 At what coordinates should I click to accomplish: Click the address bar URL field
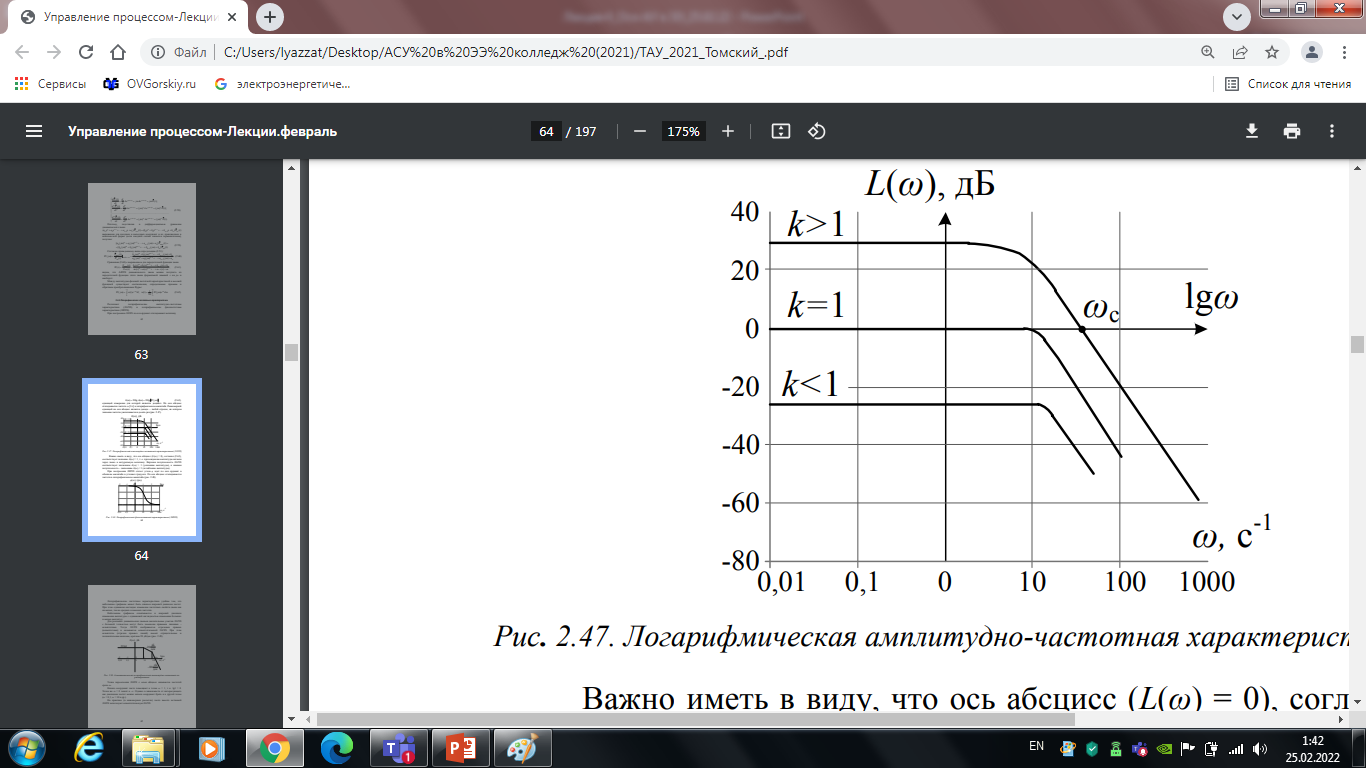coord(505,52)
